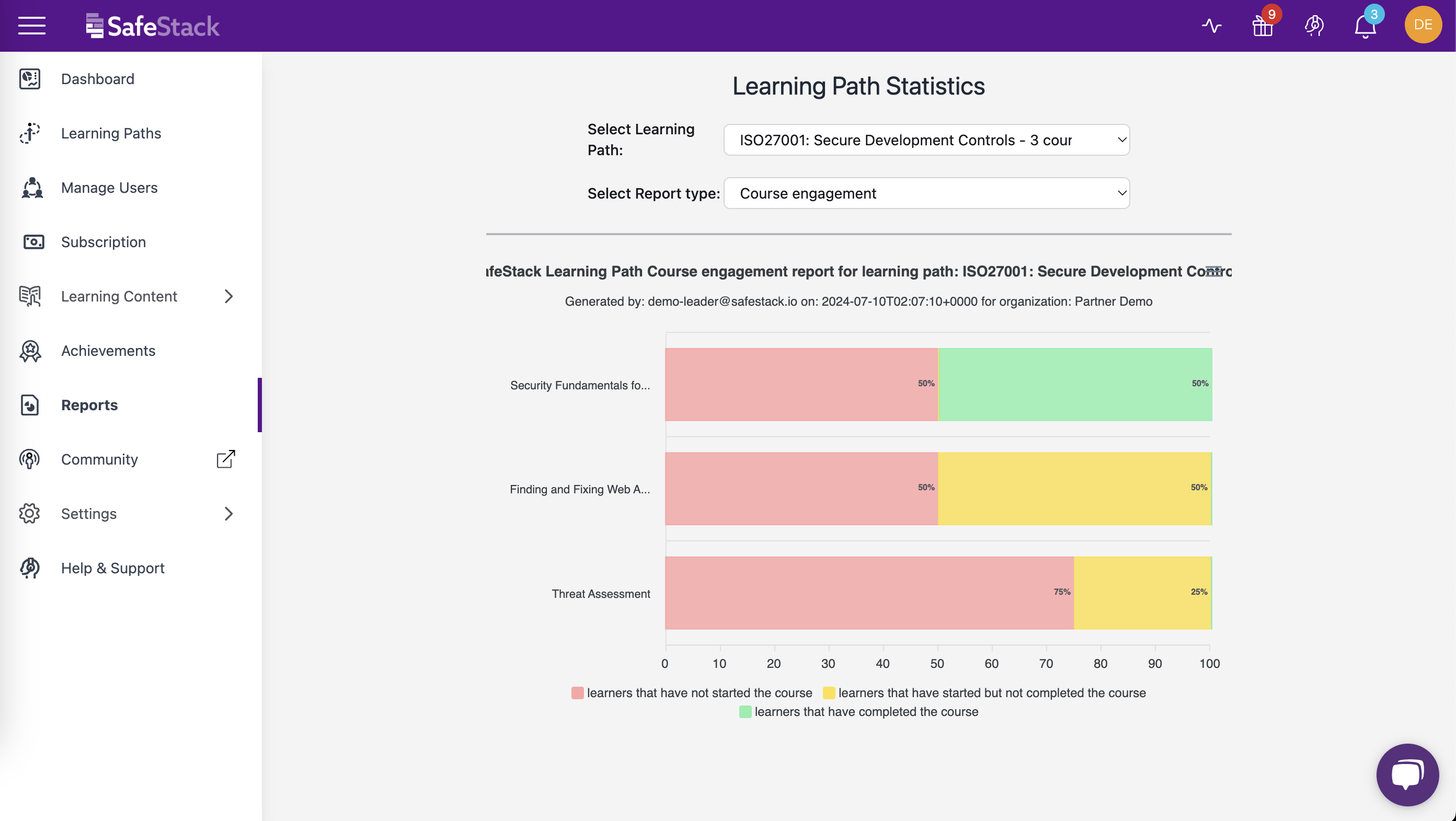Open the Select Report type dropdown

point(926,193)
